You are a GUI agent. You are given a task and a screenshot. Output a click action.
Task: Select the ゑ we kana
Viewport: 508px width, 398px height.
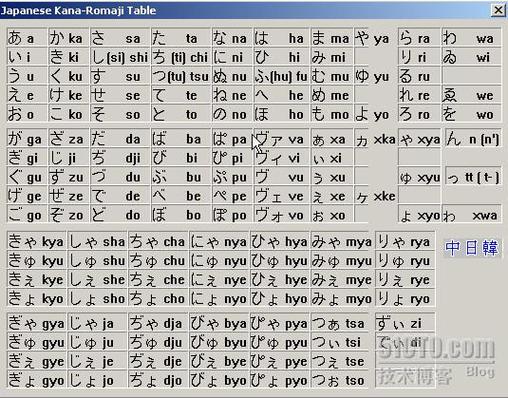[471, 95]
